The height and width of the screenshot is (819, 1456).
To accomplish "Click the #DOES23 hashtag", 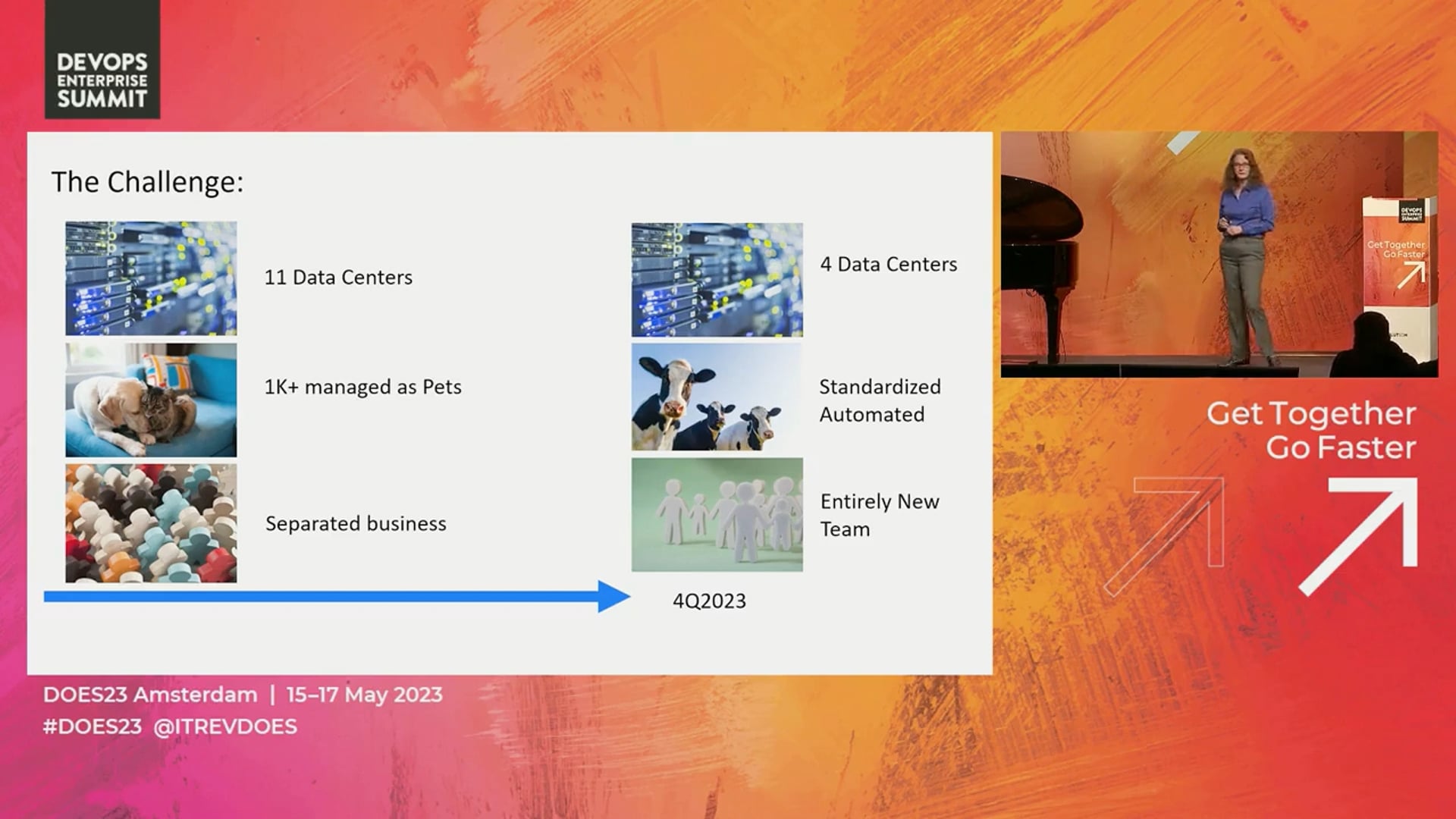I will point(92,726).
